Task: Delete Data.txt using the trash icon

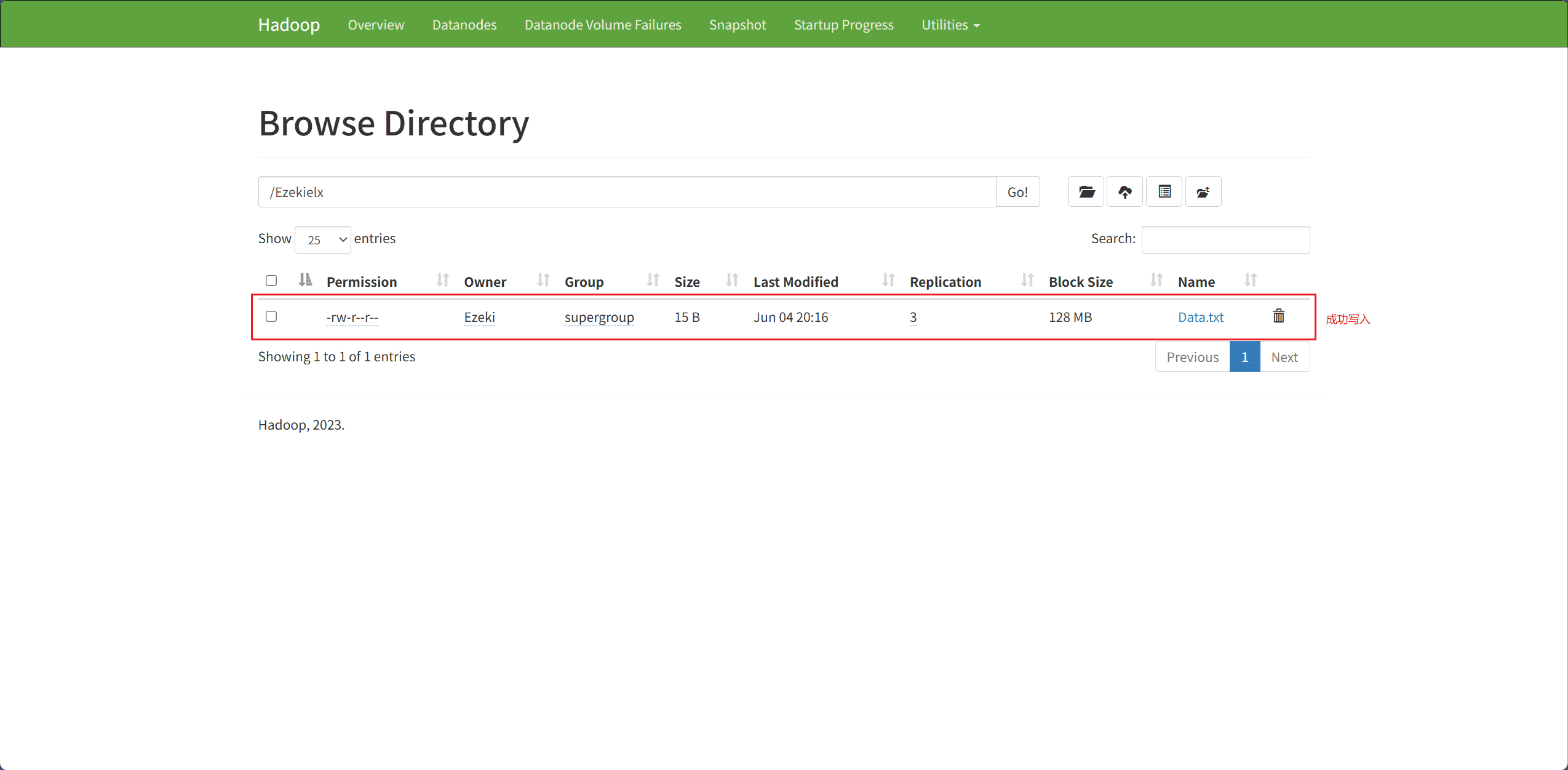Action: pyautogui.click(x=1279, y=316)
